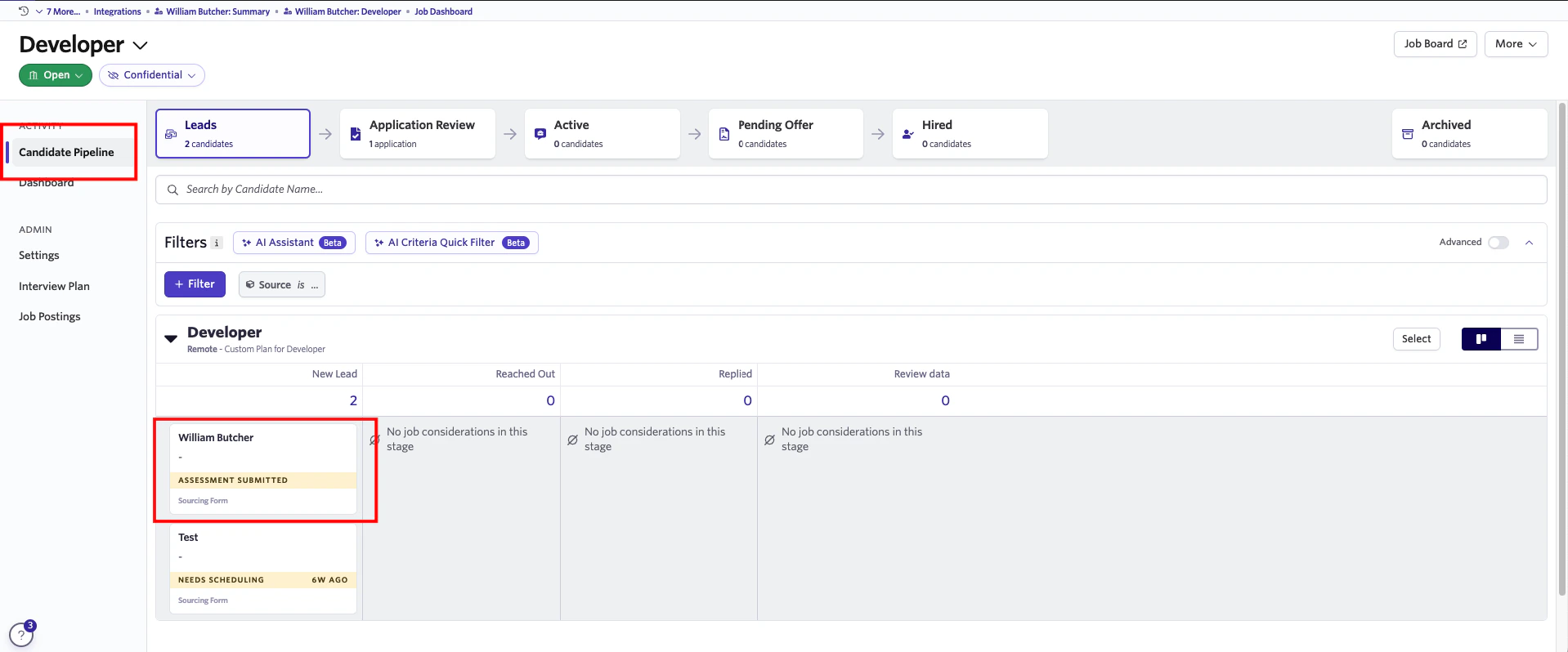Open William Butcher: Developer breadcrumb

(342, 11)
